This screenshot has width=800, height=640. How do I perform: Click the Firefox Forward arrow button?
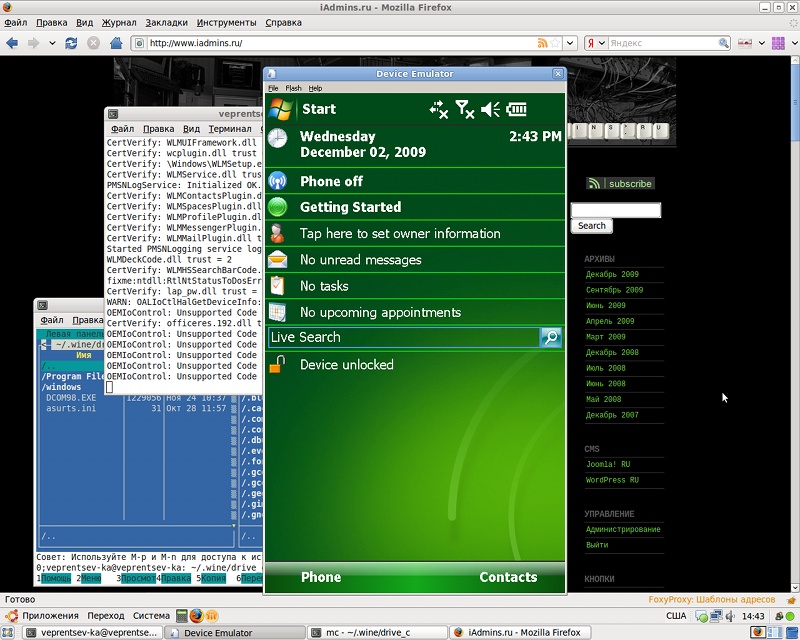pos(34,43)
